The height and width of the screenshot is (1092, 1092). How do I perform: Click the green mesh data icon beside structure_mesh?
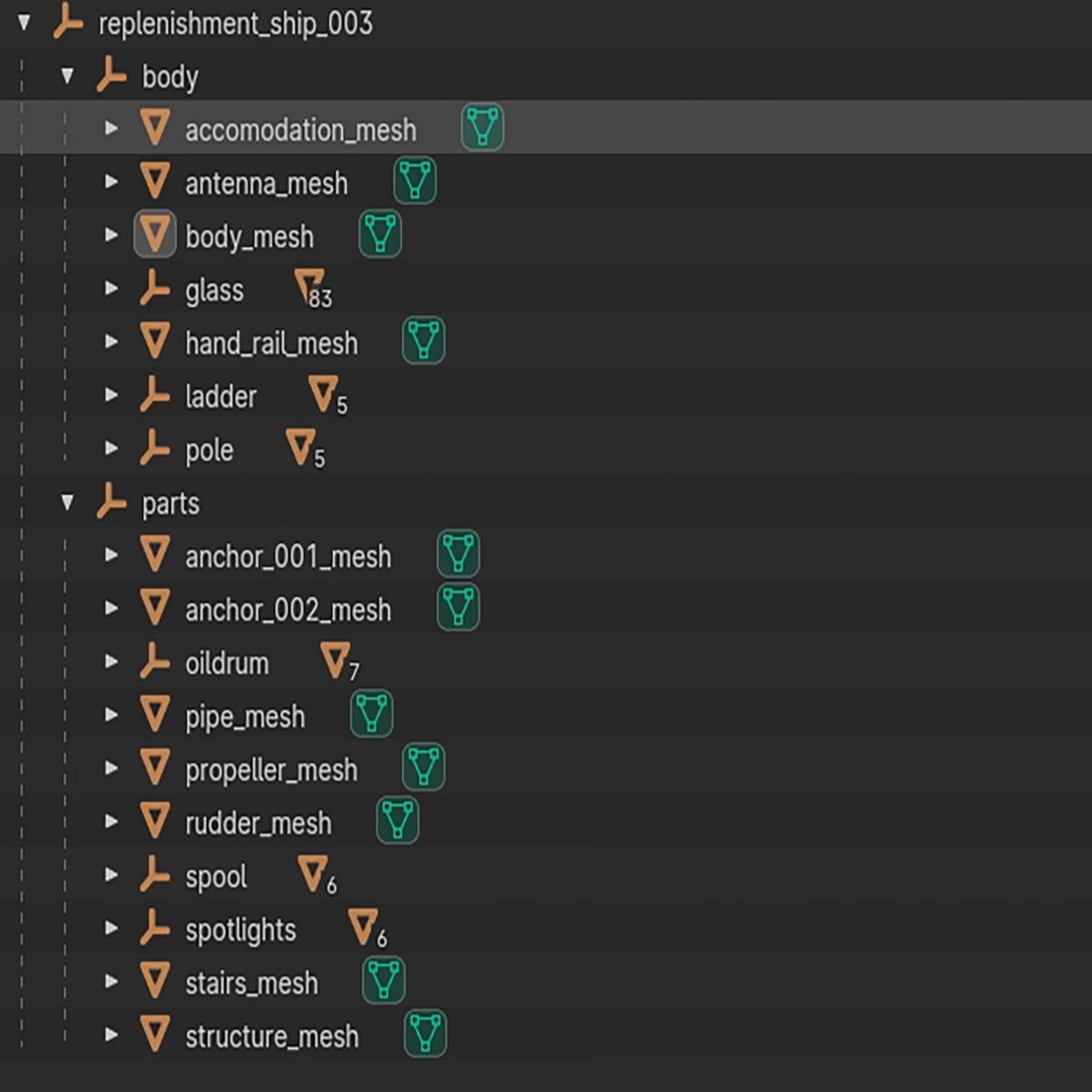[x=425, y=1035]
